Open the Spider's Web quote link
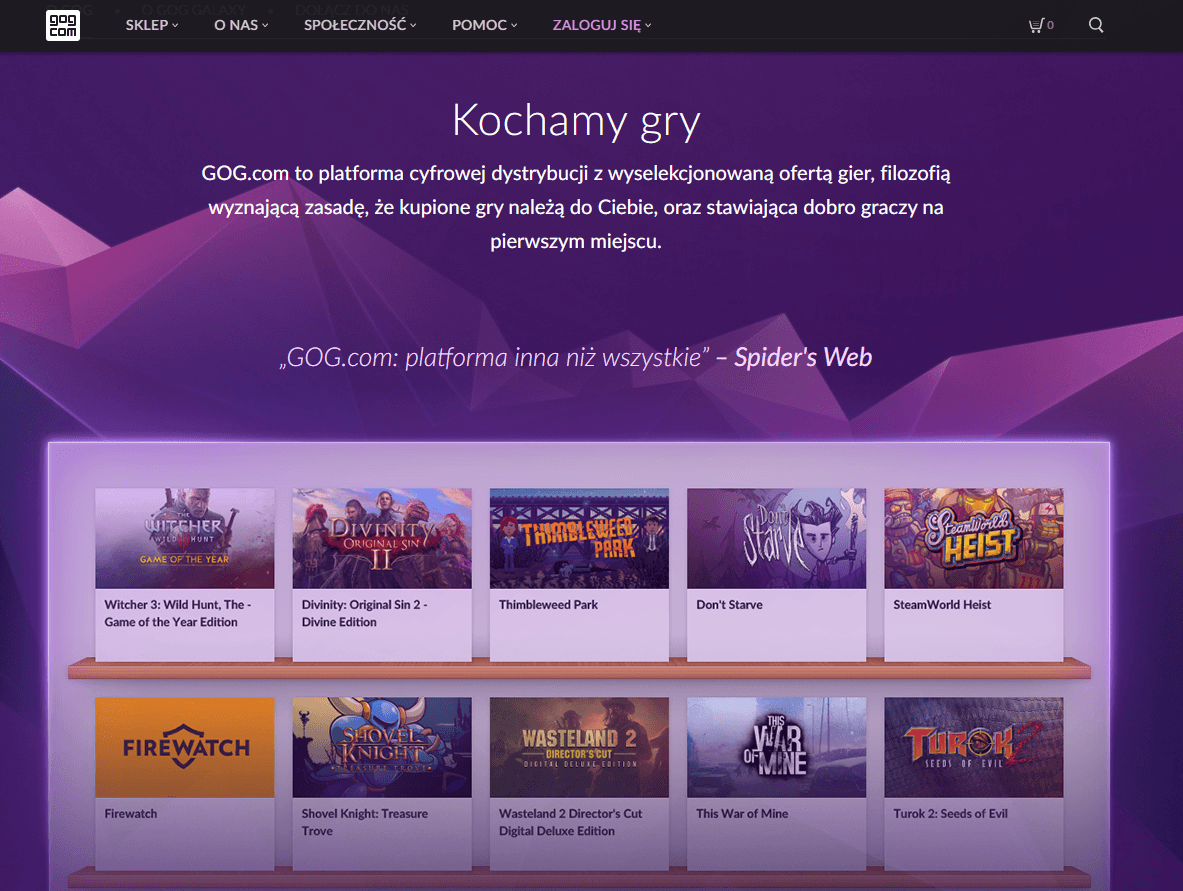 coord(803,357)
